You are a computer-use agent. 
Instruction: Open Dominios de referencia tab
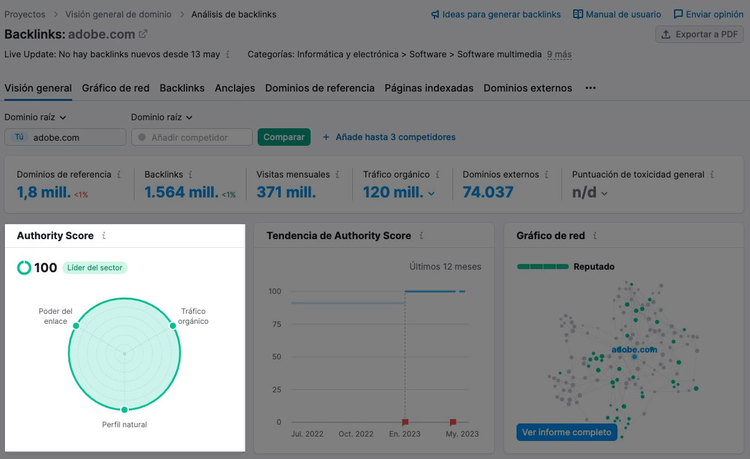320,88
